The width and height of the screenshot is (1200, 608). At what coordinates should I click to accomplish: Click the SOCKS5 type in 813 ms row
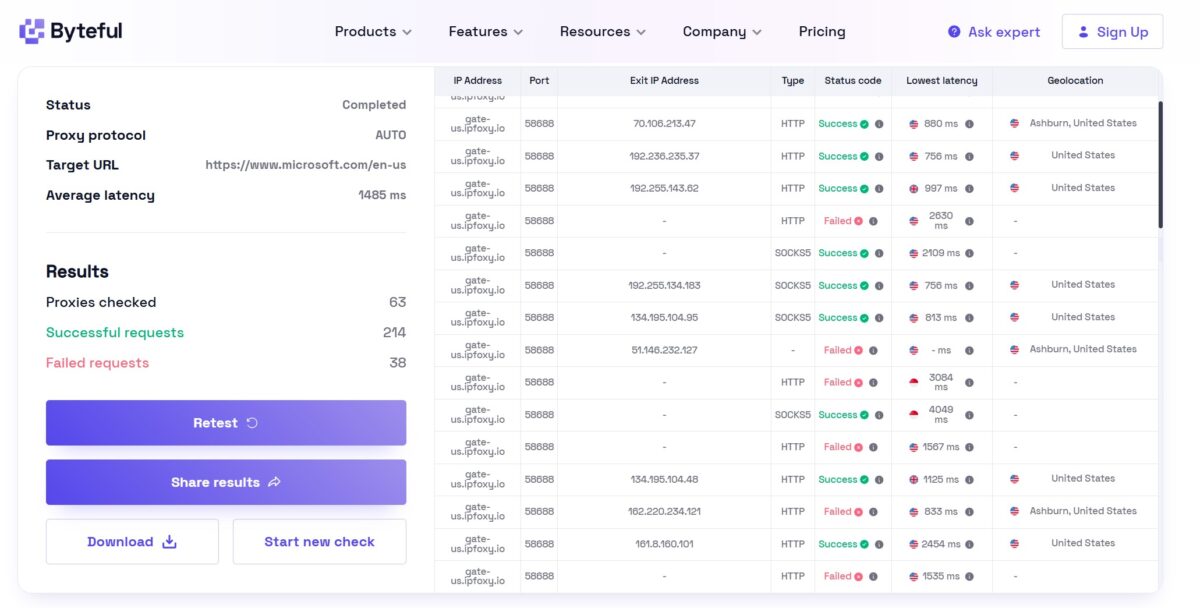[x=793, y=318]
